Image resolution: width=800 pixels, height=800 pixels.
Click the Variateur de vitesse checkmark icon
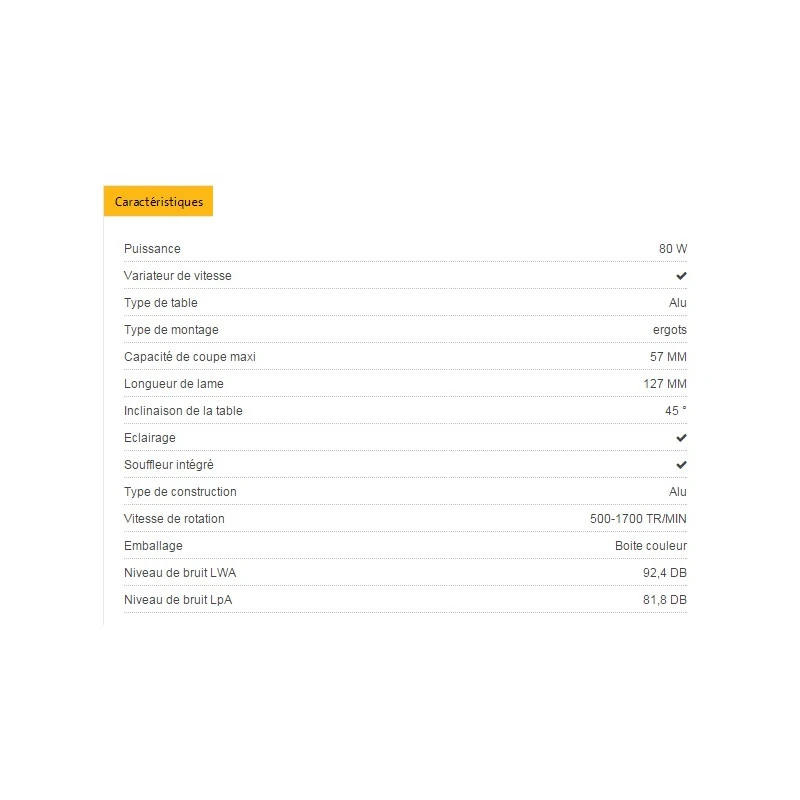tap(681, 275)
